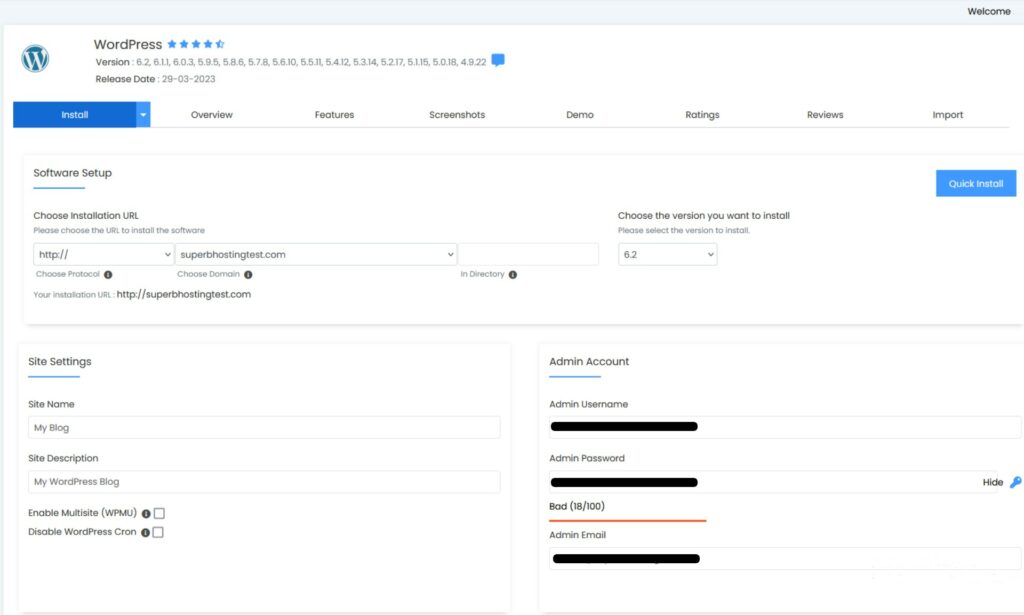
Task: Click the Welcome text at top right
Action: [989, 11]
